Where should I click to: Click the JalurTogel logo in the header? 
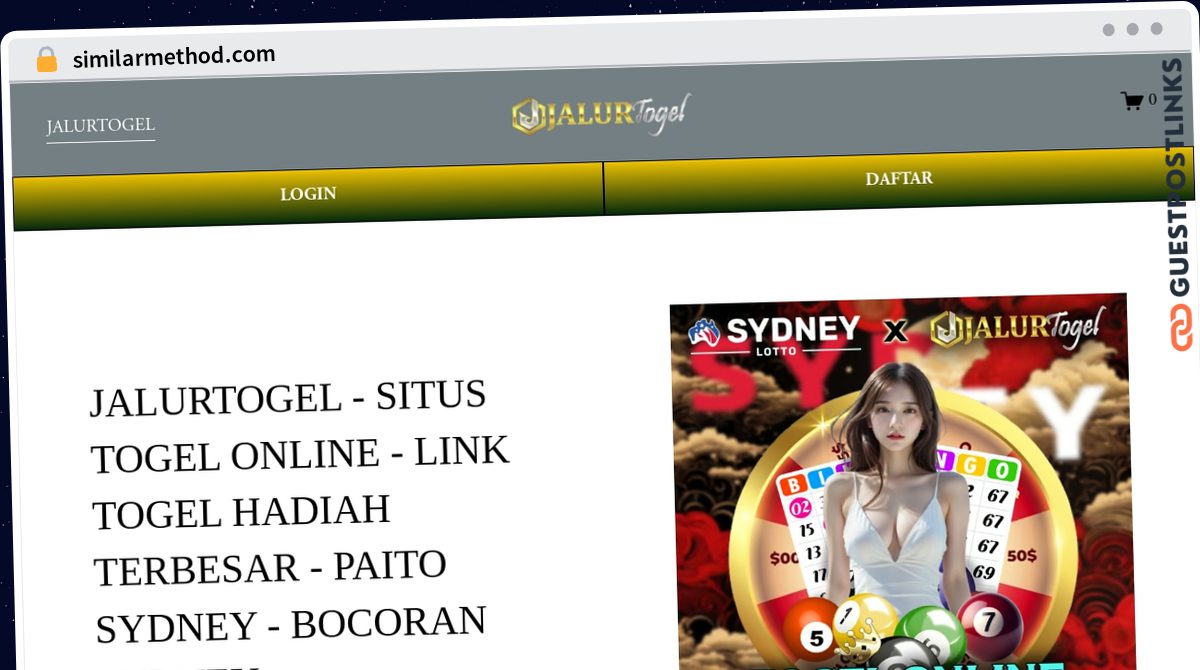coord(600,115)
